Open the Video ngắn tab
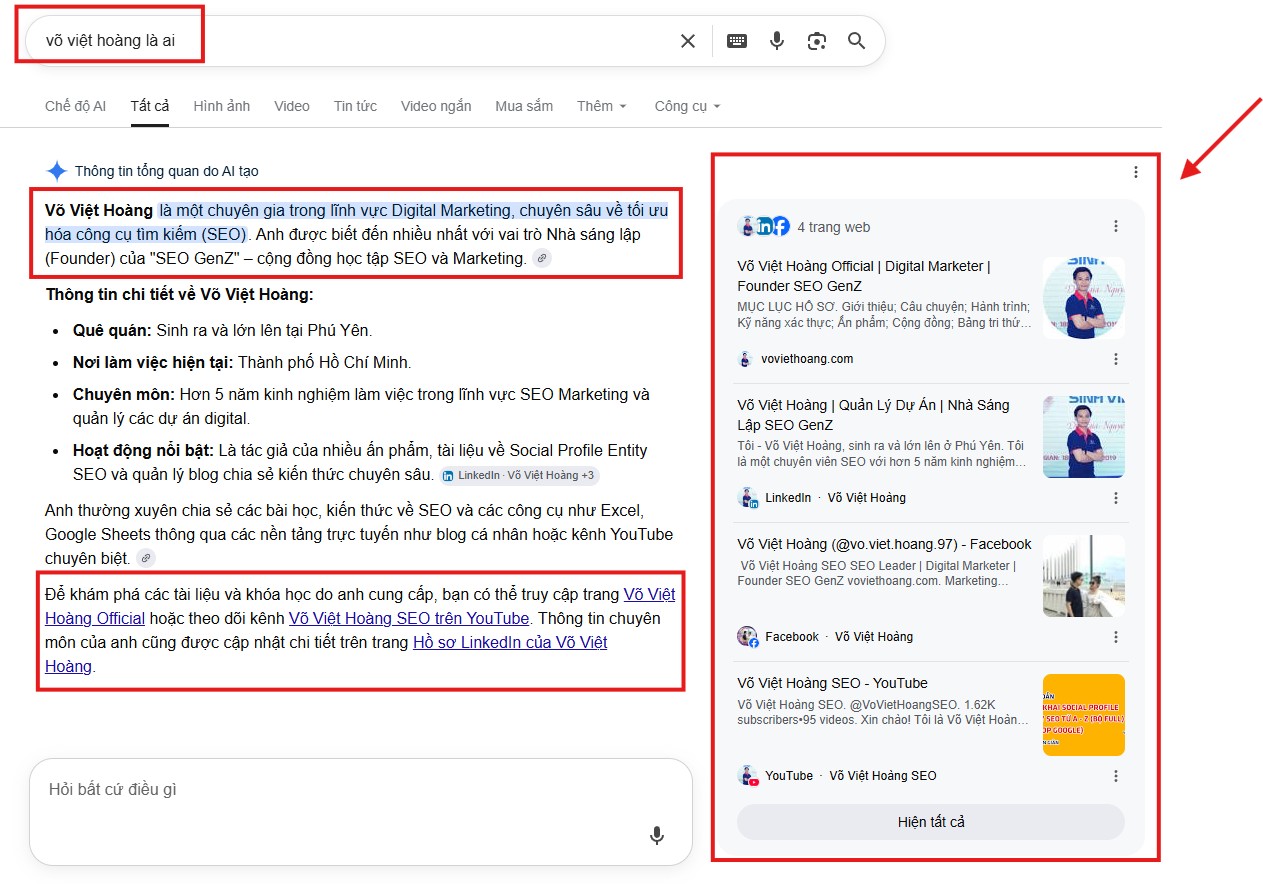 click(x=436, y=106)
